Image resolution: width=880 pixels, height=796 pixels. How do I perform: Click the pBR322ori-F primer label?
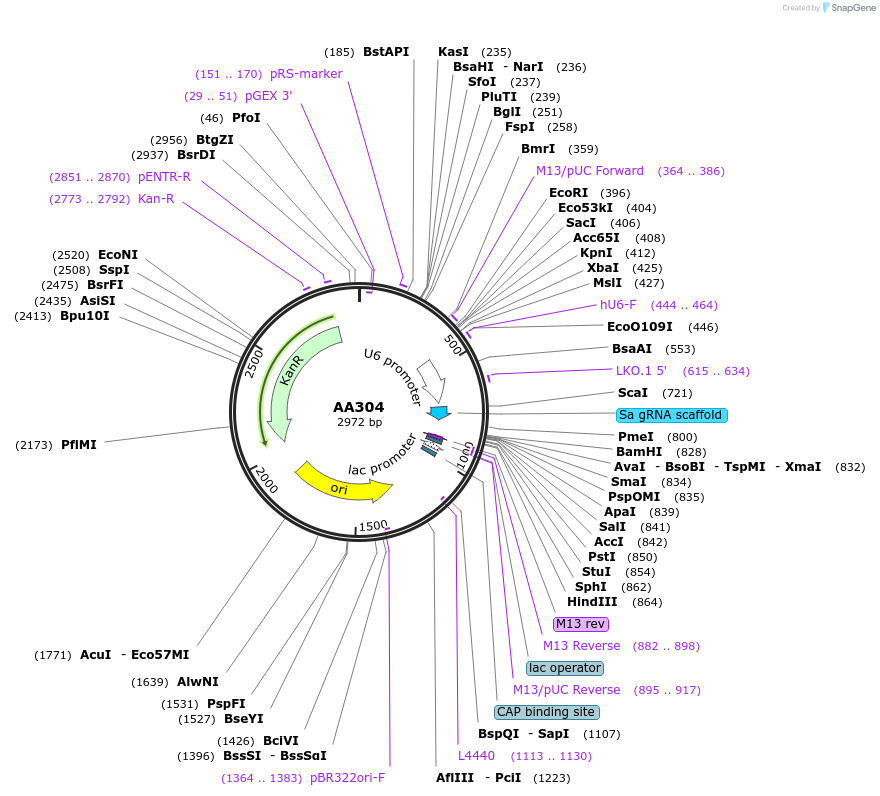coord(346,777)
